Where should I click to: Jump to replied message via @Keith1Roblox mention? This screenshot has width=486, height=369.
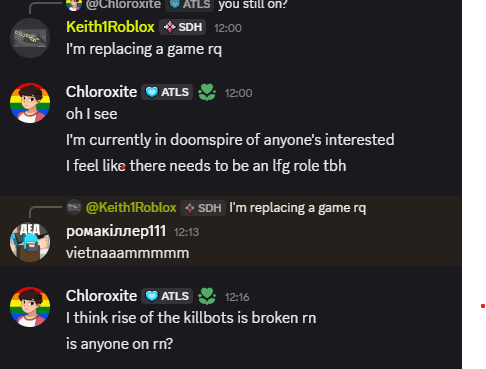click(131, 208)
